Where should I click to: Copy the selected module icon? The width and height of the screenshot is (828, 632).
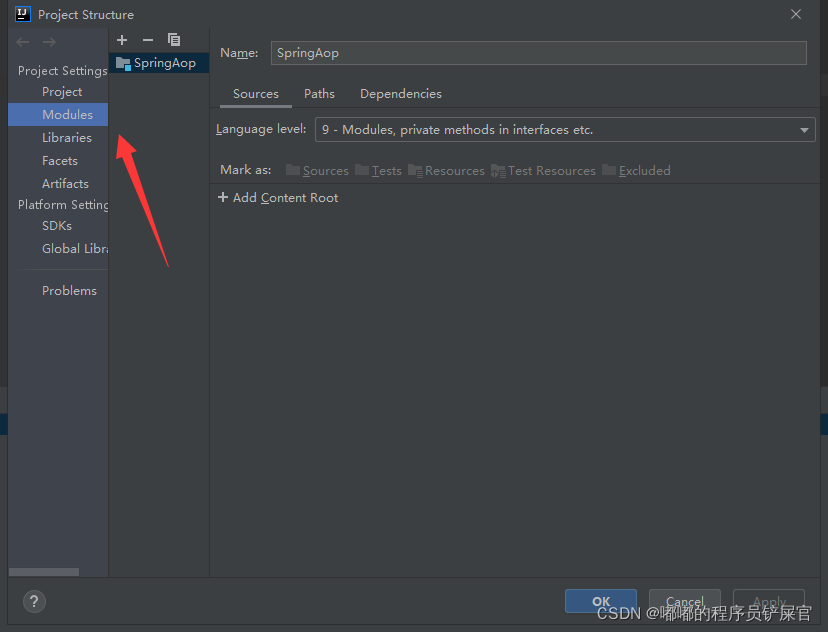point(174,40)
